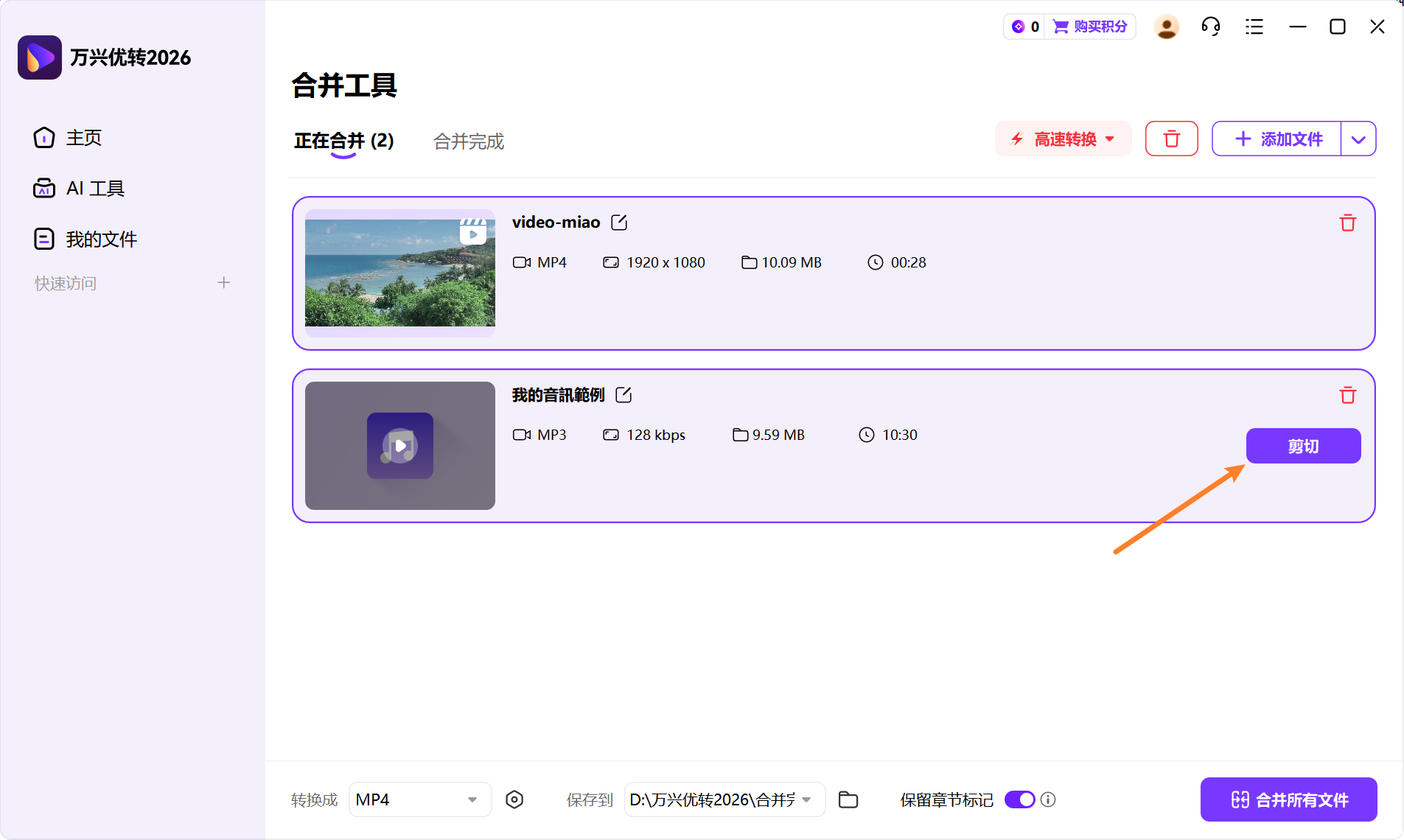1404x840 pixels.
Task: Click the headset support icon
Action: 1211,26
